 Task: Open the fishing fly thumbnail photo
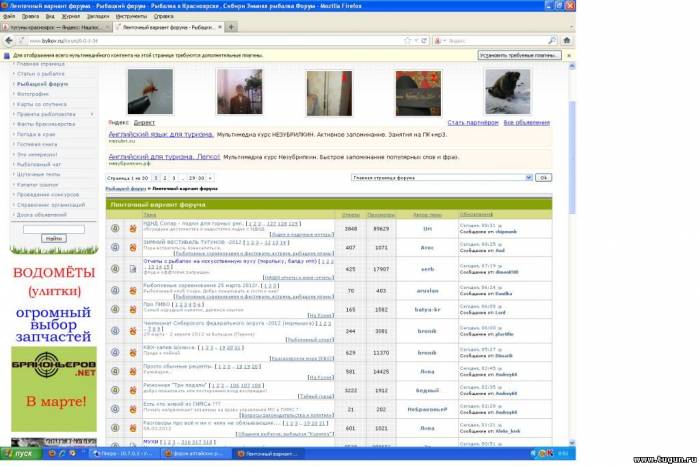pyautogui.click(x=150, y=92)
